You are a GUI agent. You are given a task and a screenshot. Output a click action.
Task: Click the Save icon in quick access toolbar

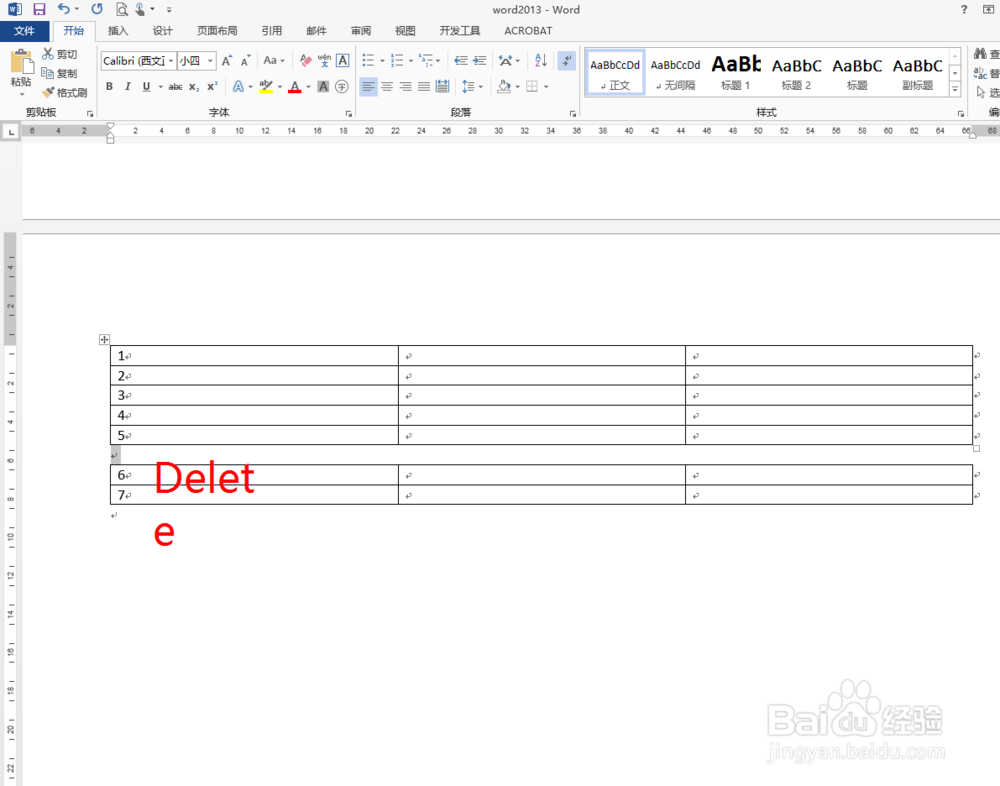point(40,10)
